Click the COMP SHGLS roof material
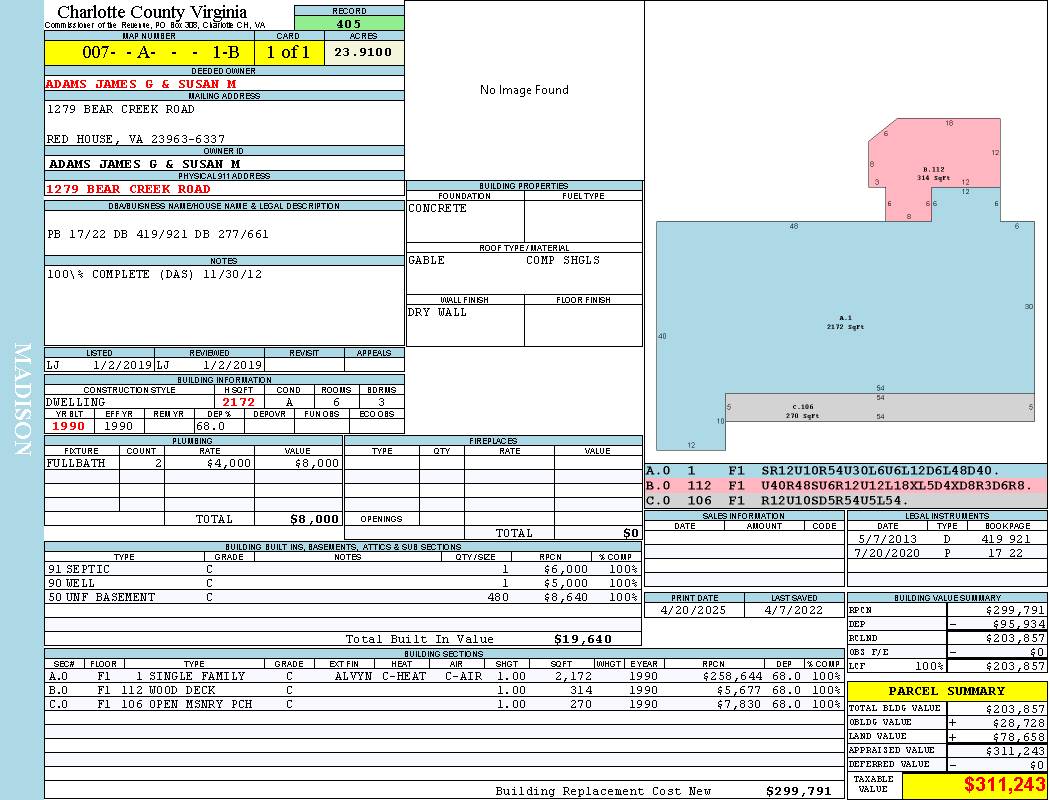This screenshot has height=800, width=1050. pos(563,260)
